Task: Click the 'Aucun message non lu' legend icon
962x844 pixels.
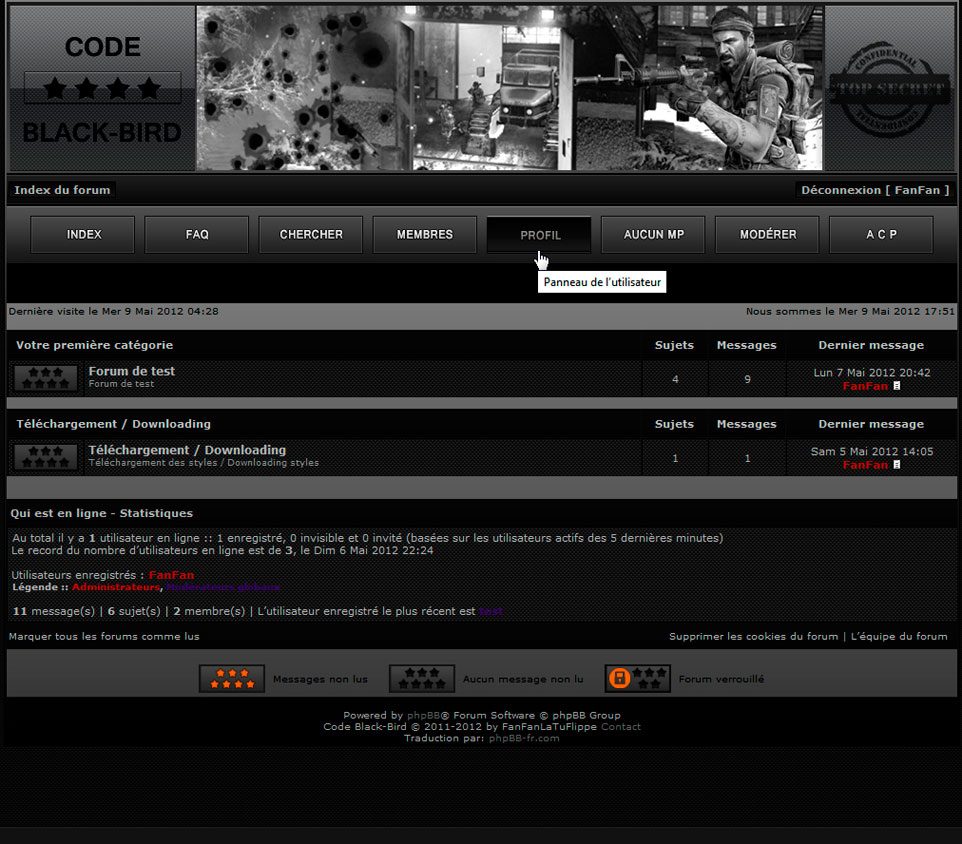Action: (x=422, y=679)
